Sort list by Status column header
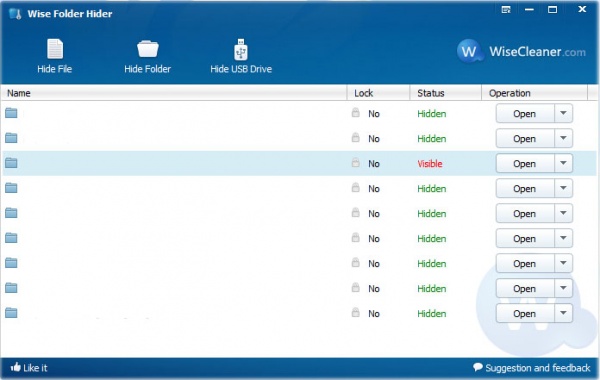Viewport: 600px width, 380px height. coord(445,93)
